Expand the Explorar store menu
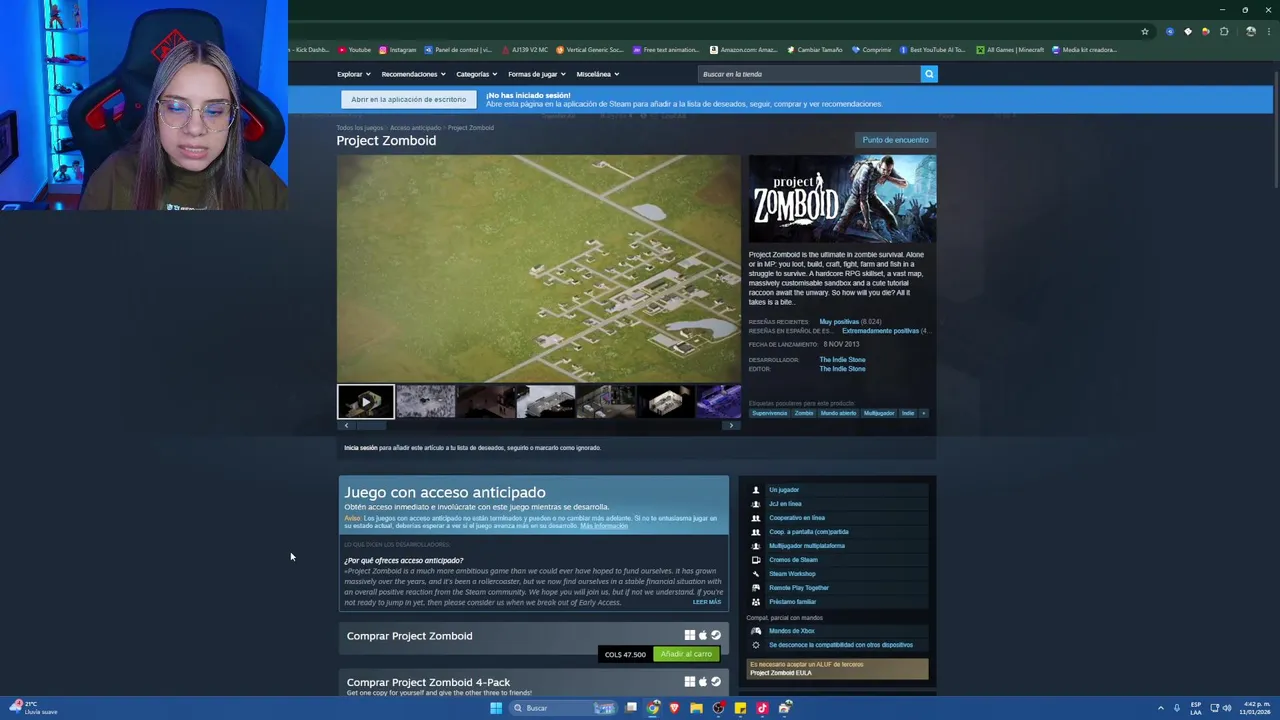 [x=354, y=74]
